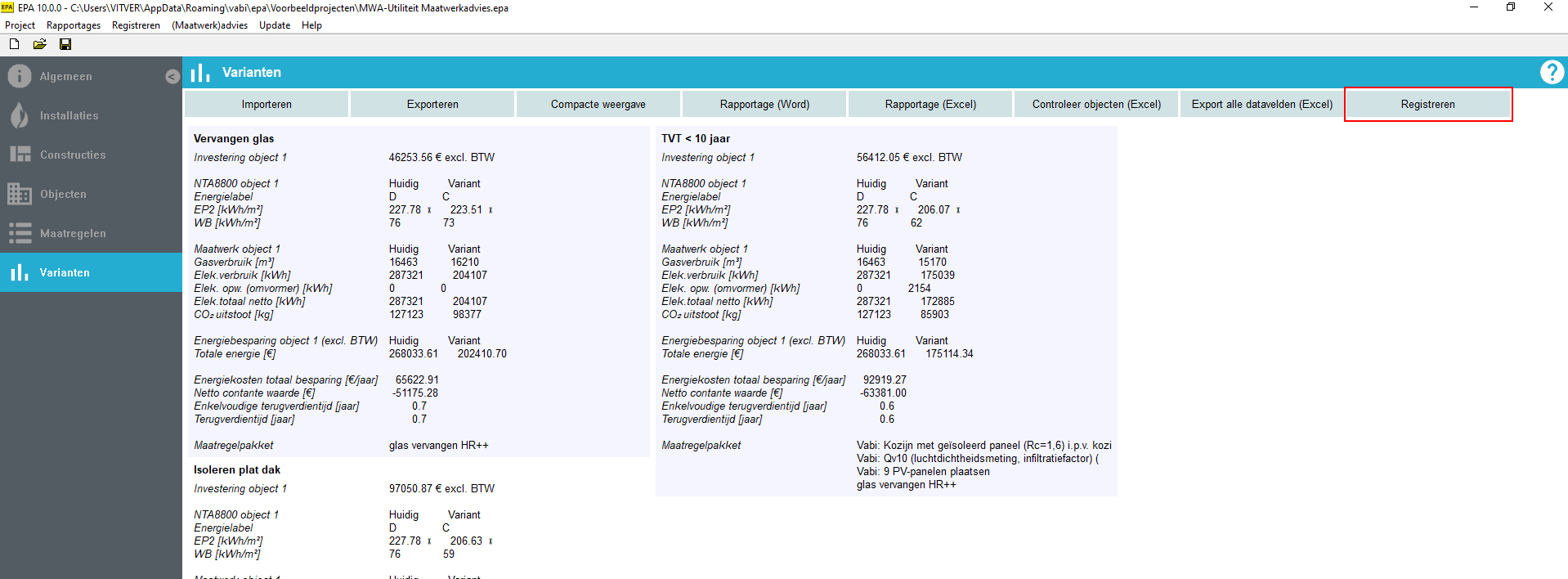
Task: Click the Importeren button
Action: click(267, 104)
